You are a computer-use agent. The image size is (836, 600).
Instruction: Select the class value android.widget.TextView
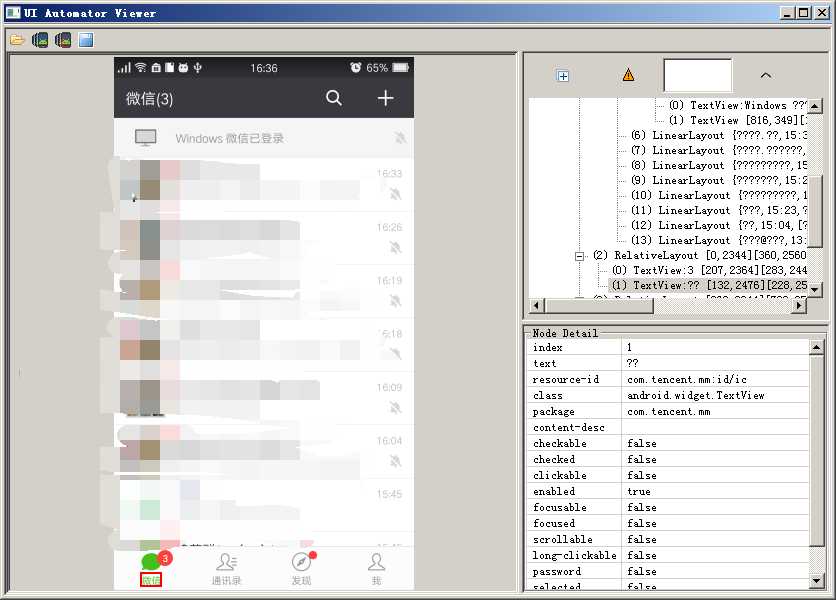coord(696,396)
